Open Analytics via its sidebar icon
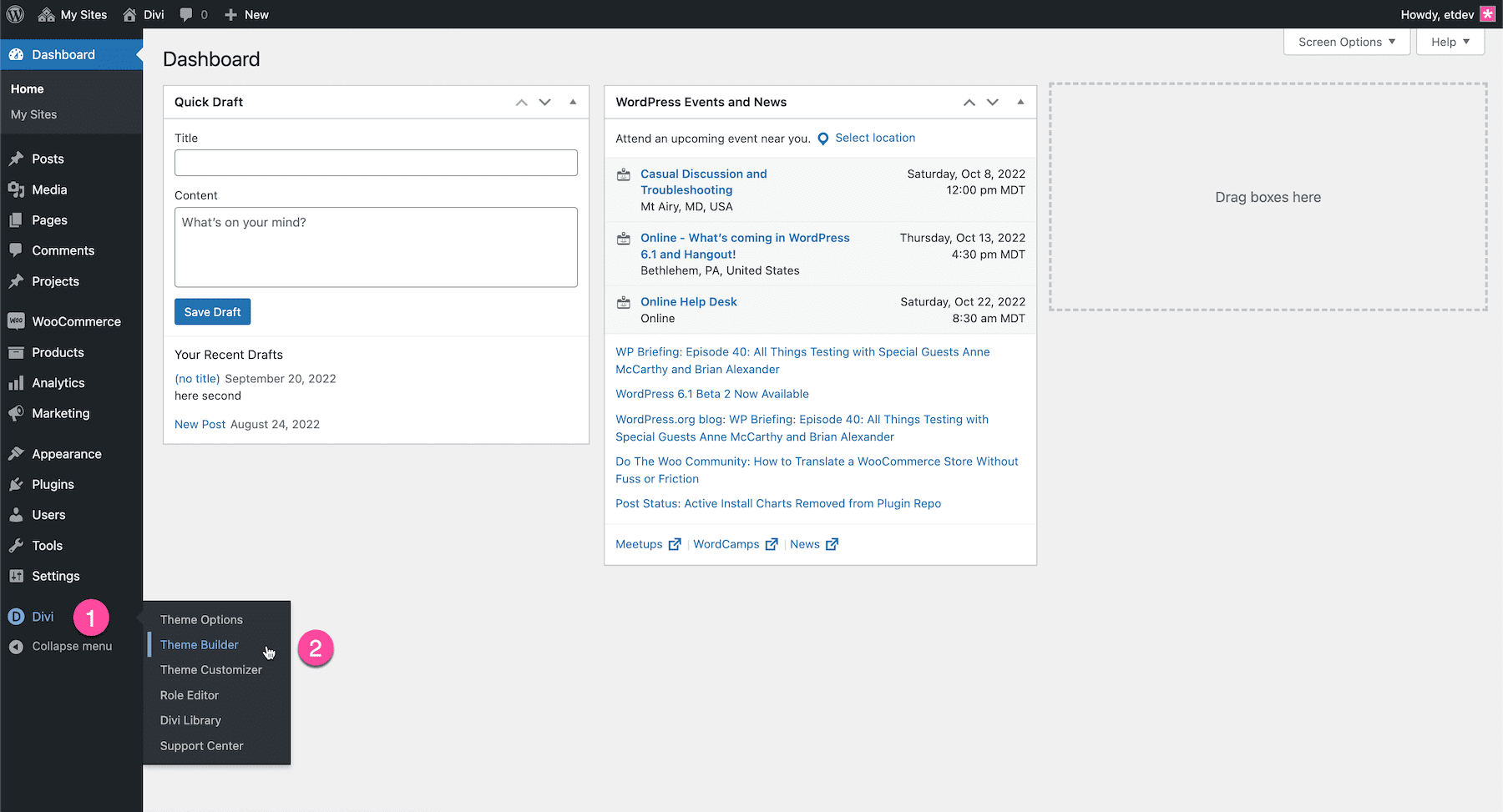The width and height of the screenshot is (1503, 812). pyautogui.click(x=18, y=382)
